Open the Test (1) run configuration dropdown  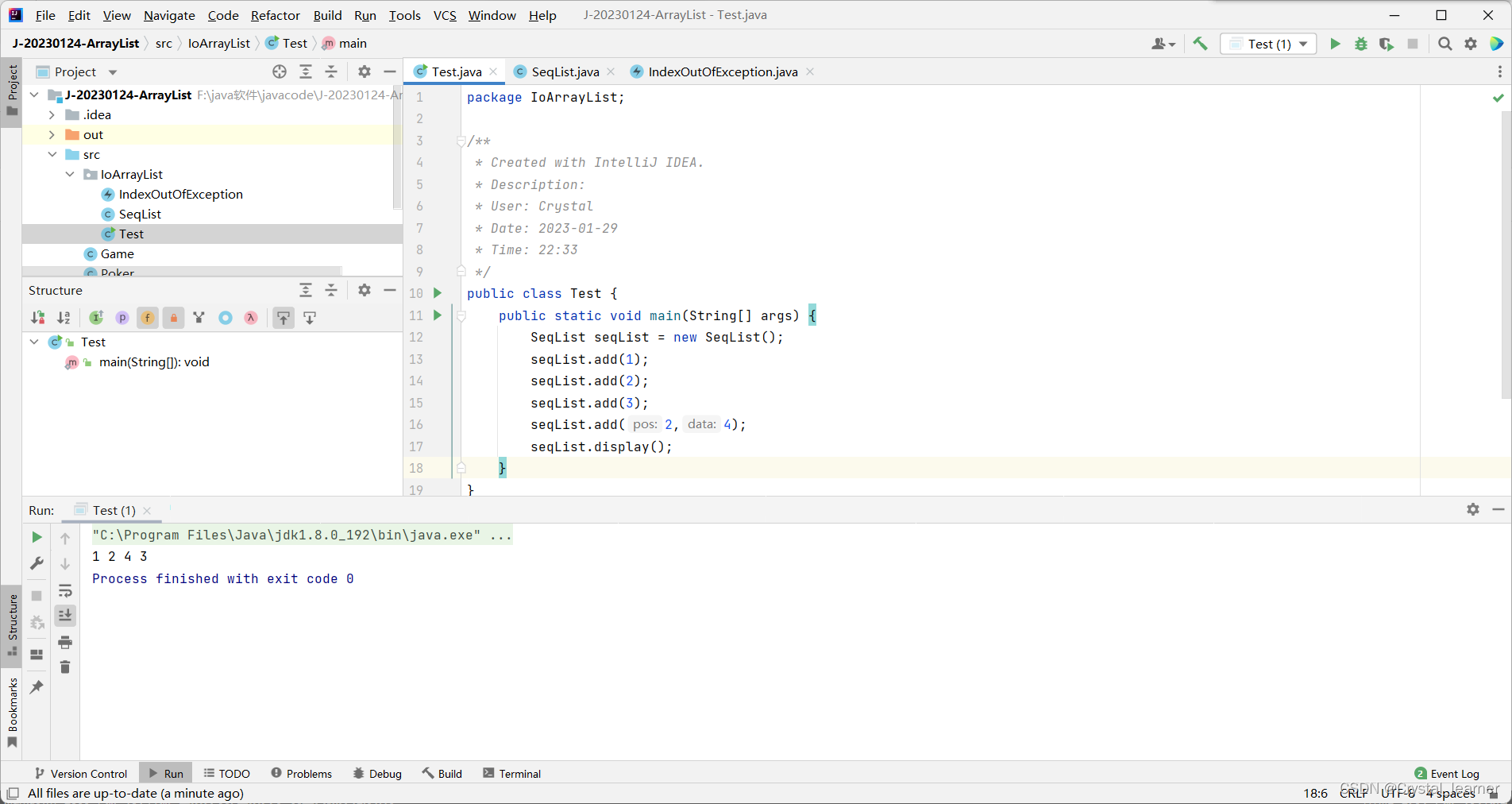1268,44
